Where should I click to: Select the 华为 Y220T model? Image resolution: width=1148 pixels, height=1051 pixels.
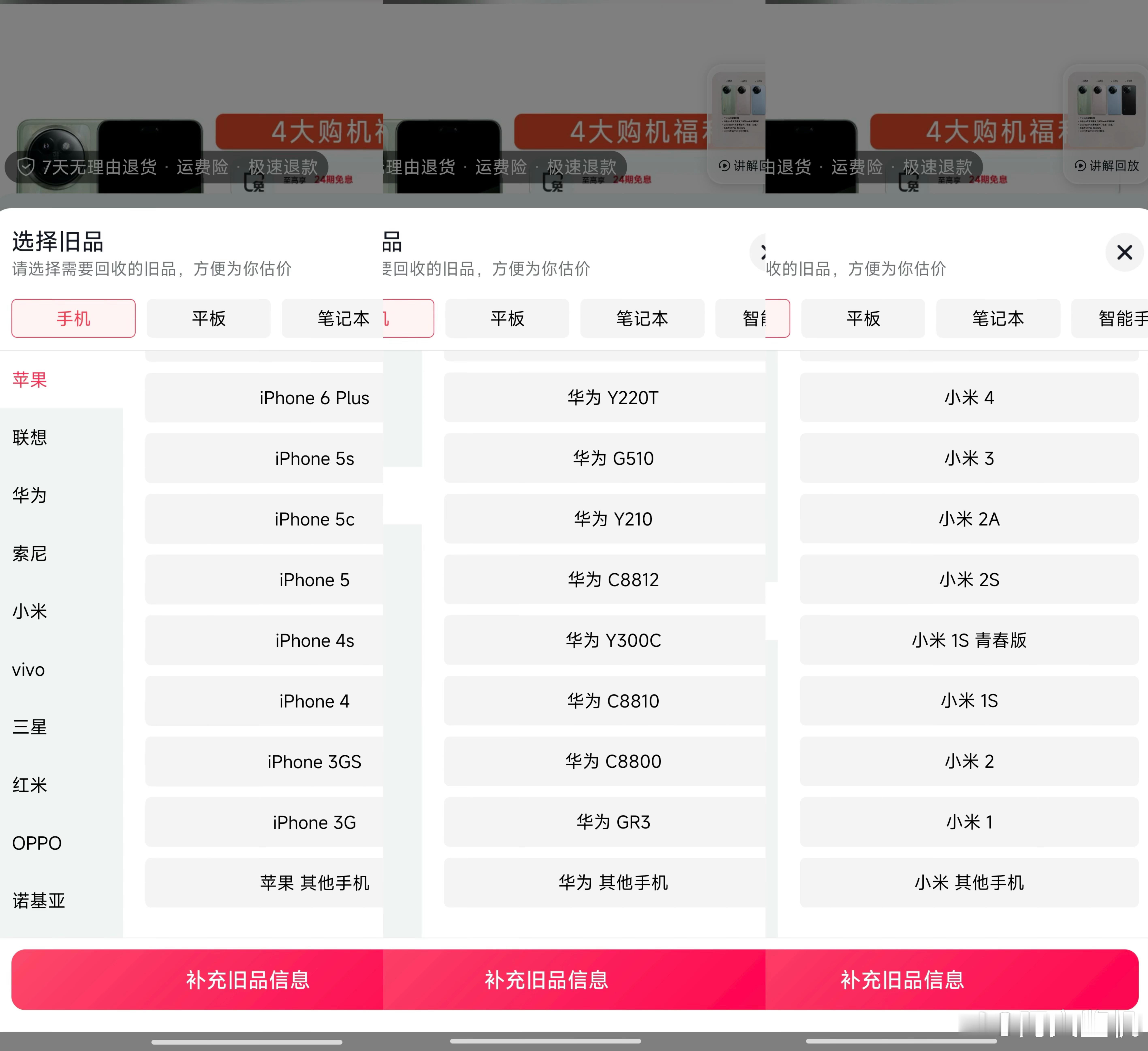click(605, 397)
